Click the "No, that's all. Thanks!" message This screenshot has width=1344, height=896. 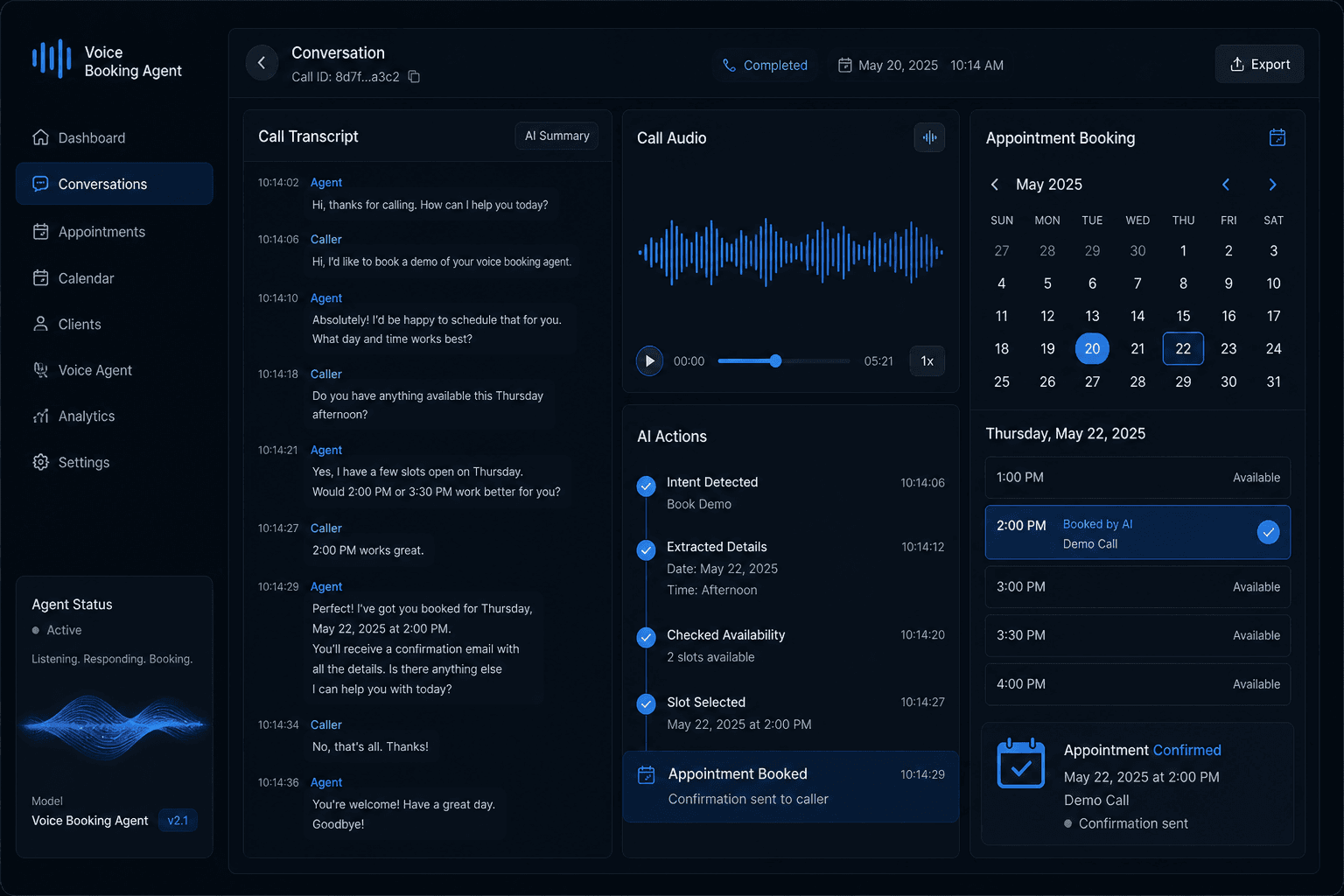pyautogui.click(x=370, y=746)
